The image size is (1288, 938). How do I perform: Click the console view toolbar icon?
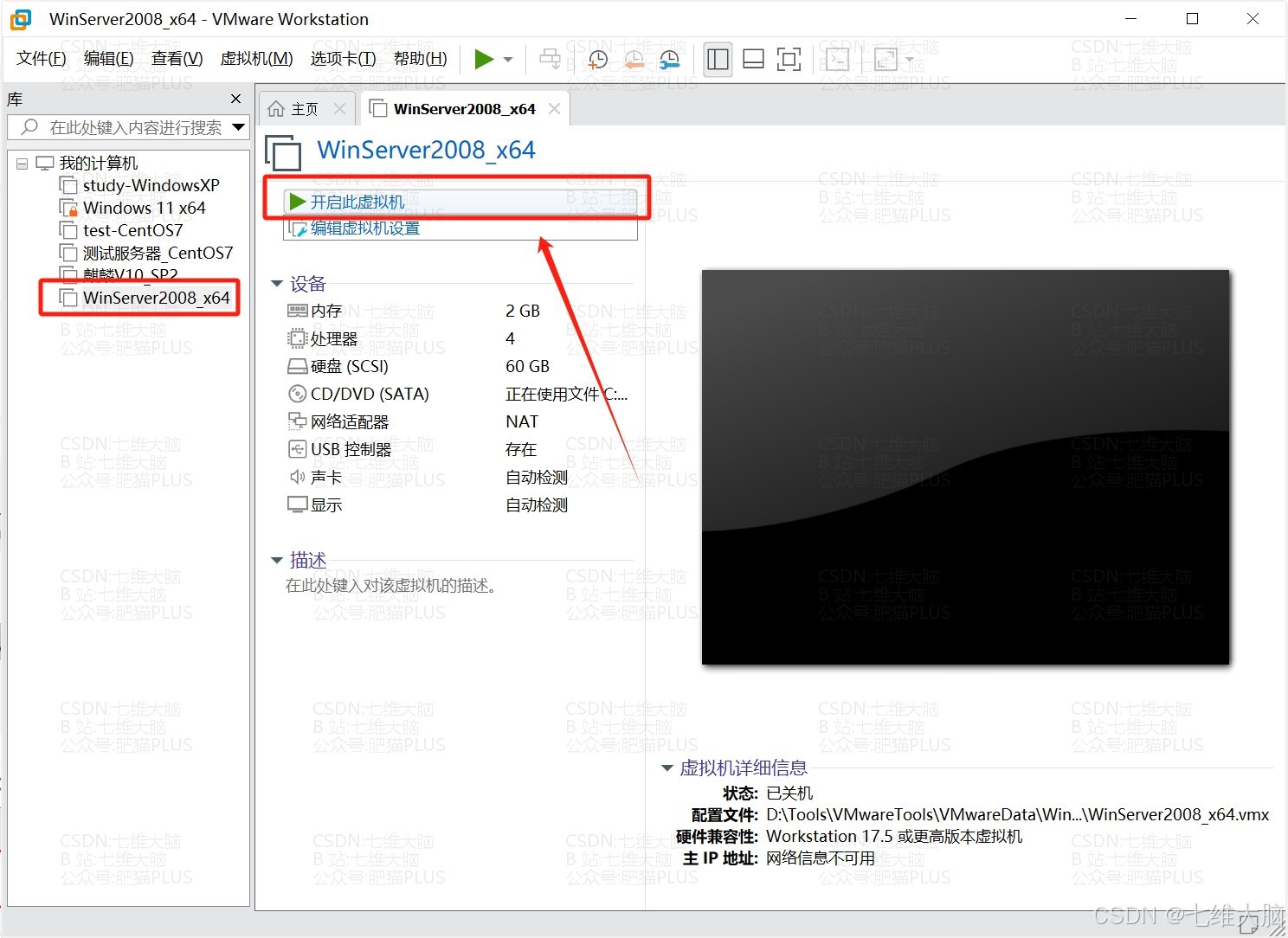pyautogui.click(x=837, y=59)
